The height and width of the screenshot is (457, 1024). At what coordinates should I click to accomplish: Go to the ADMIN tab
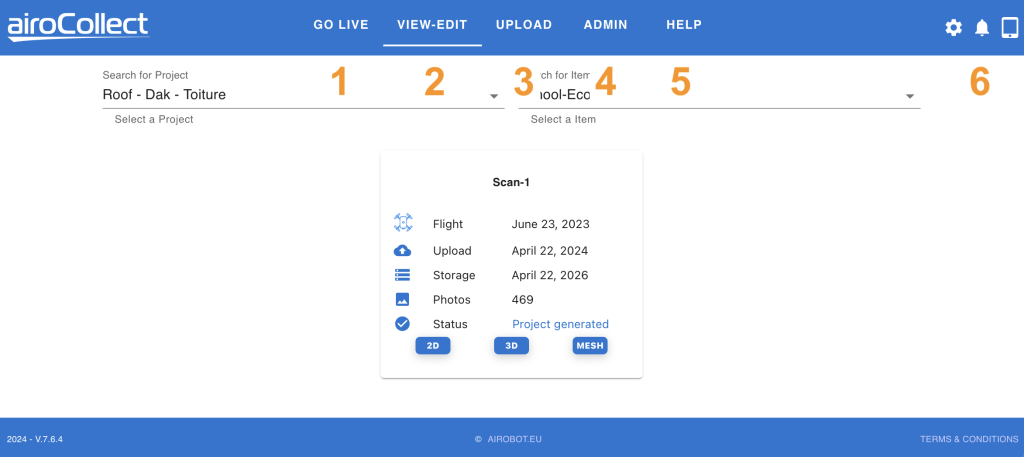pyautogui.click(x=606, y=25)
